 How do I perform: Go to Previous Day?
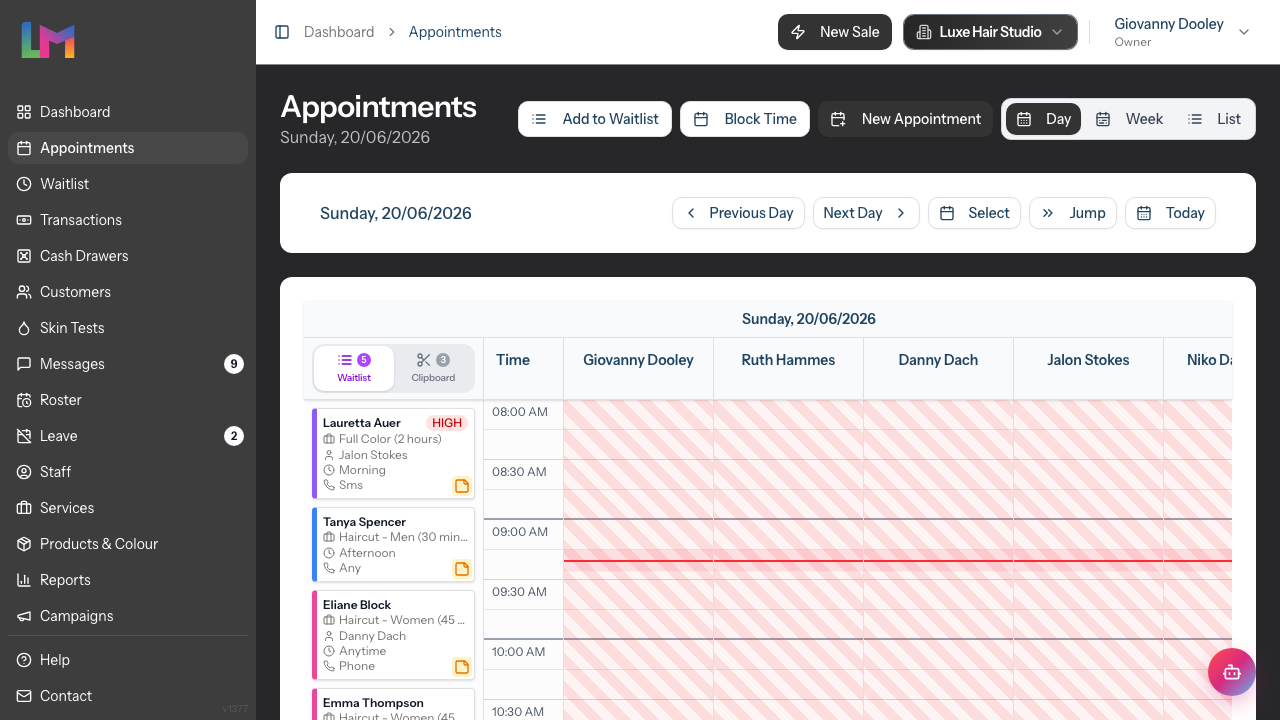[738, 213]
